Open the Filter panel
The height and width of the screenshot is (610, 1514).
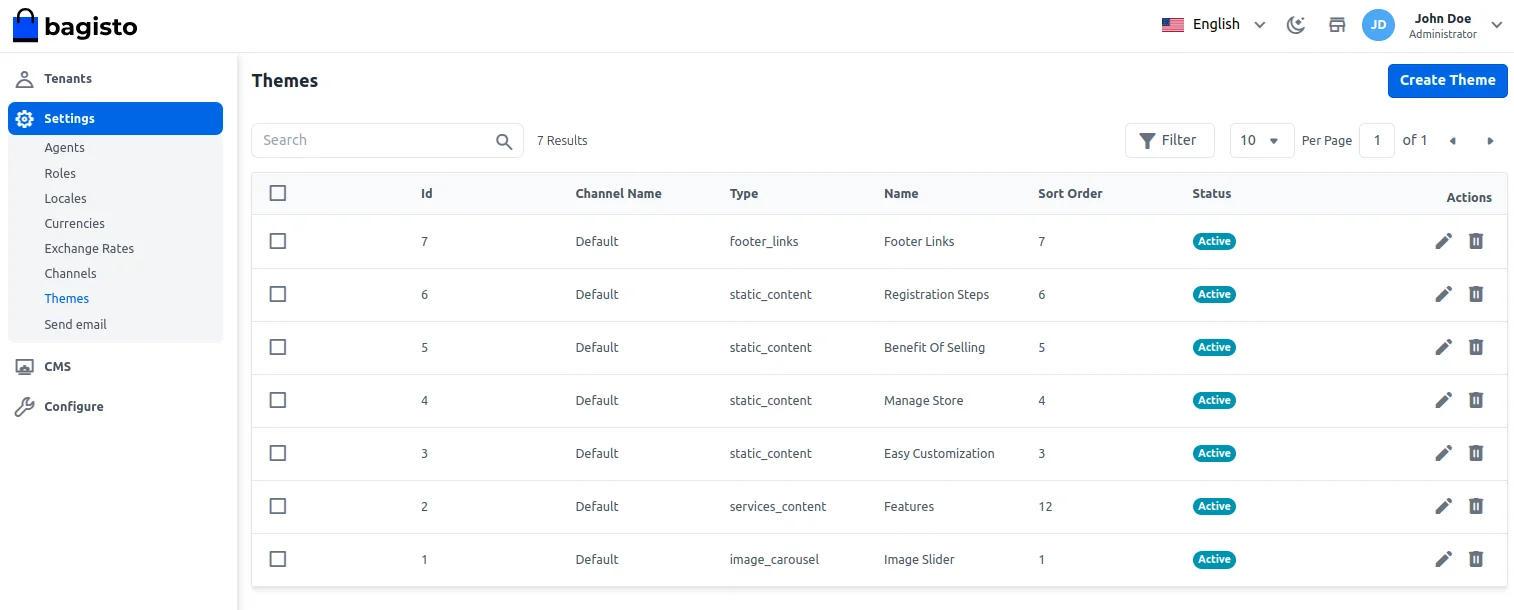click(x=1169, y=141)
